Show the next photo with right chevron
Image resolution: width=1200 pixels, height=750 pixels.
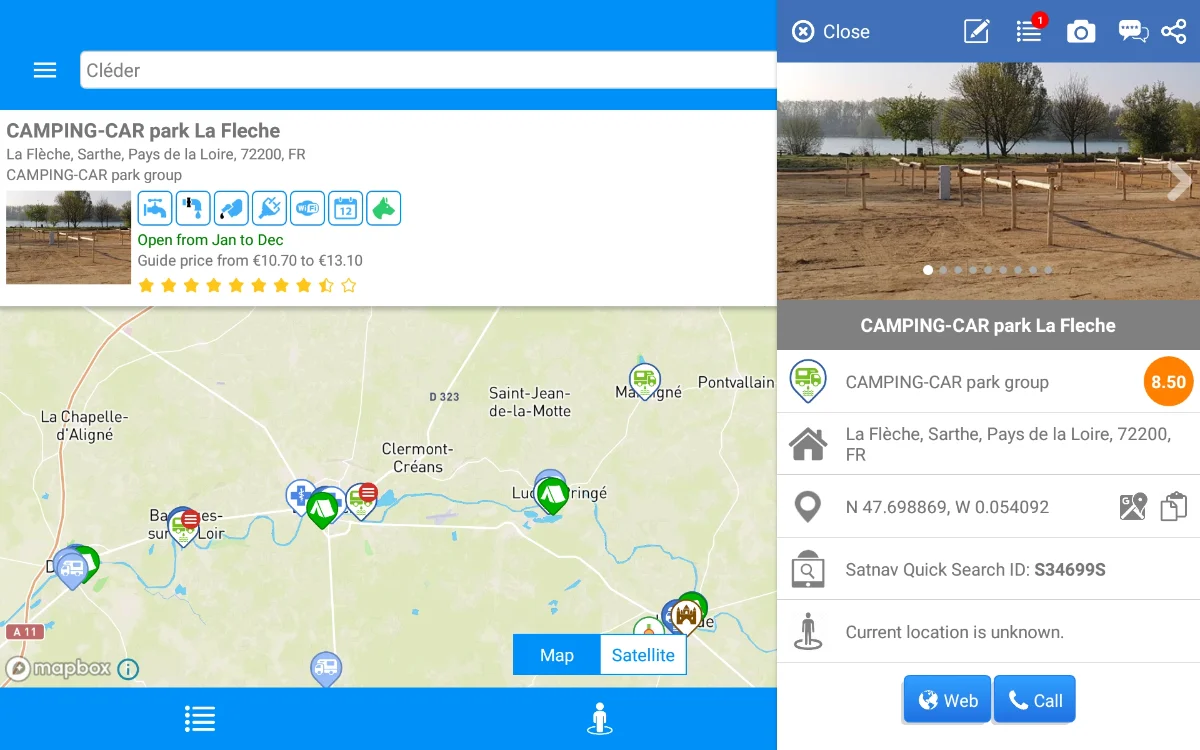pos(1179,181)
